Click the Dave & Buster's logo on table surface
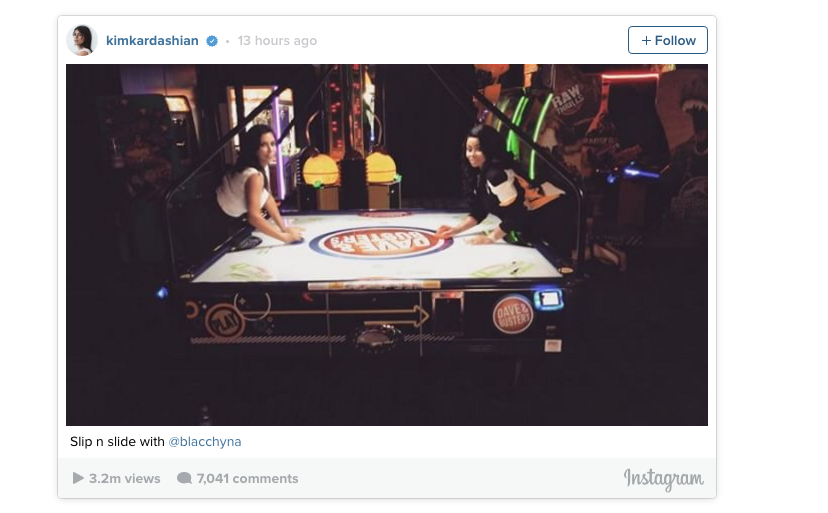The image size is (828, 513). pyautogui.click(x=382, y=244)
